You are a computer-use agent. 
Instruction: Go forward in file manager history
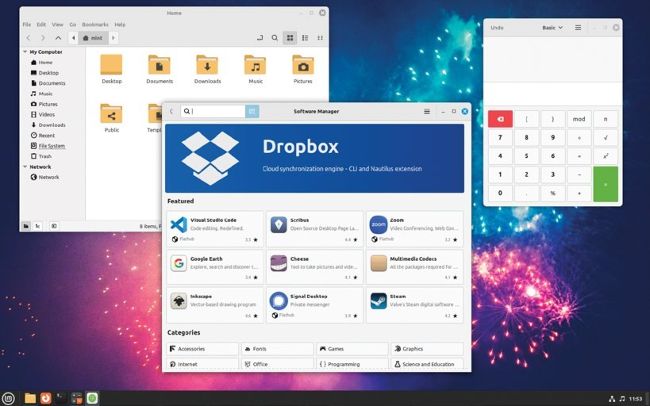click(x=43, y=38)
